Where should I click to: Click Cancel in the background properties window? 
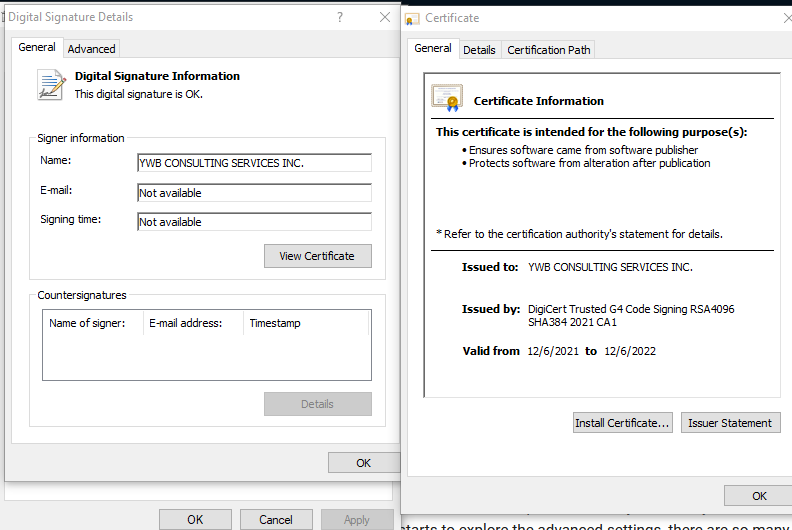coord(276,519)
